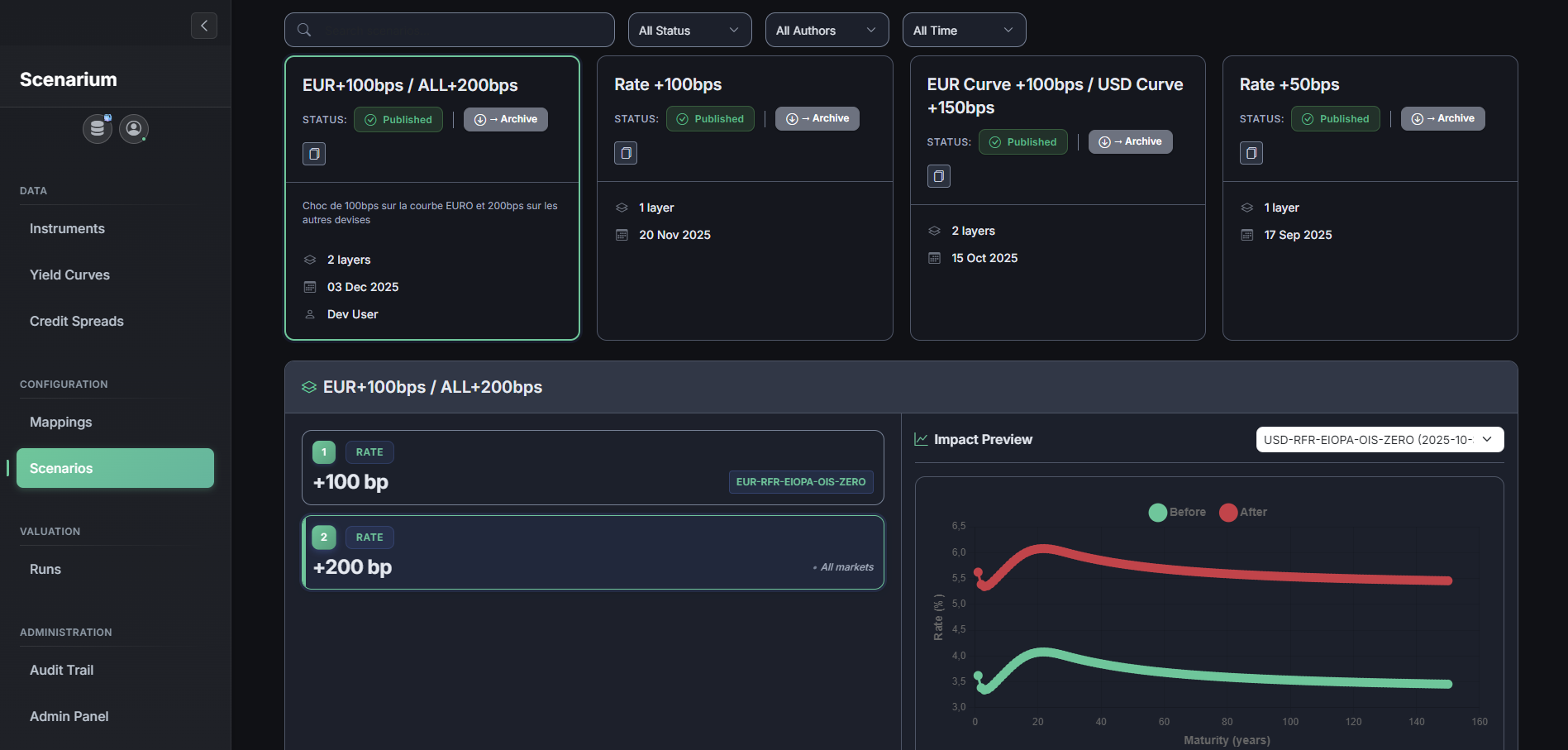Open the user profile avatar icon
The height and width of the screenshot is (750, 1568).
134,129
